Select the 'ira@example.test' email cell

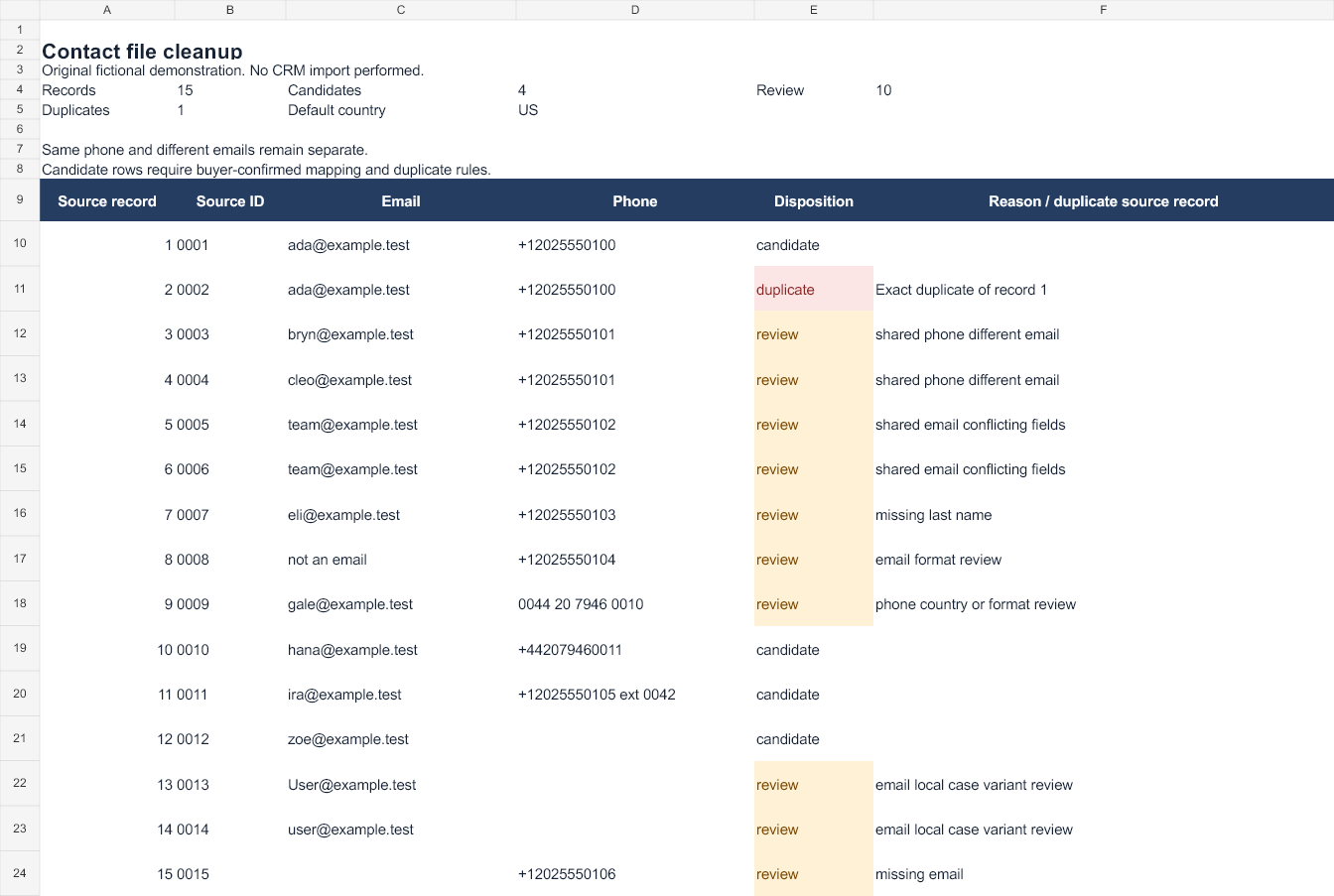401,695
